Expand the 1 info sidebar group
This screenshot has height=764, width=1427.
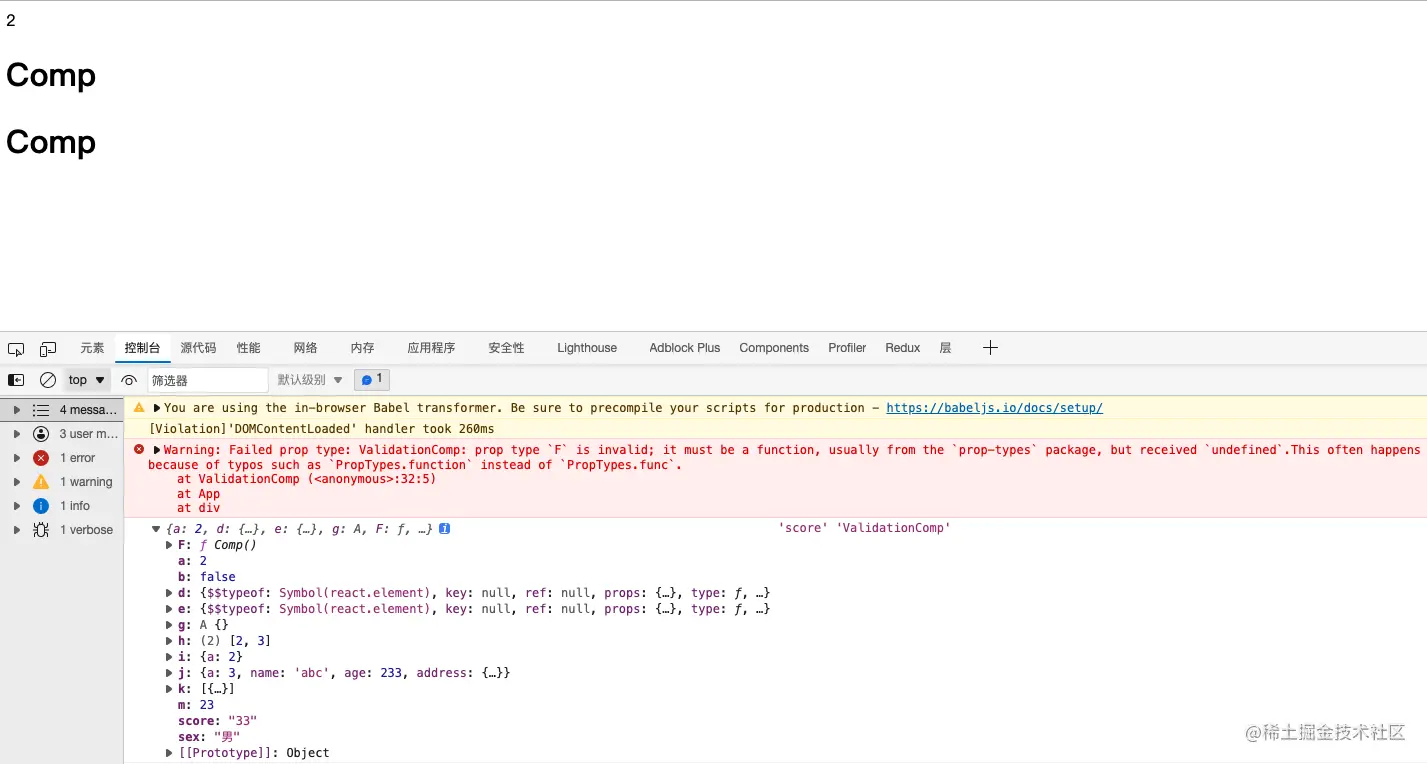(x=16, y=506)
